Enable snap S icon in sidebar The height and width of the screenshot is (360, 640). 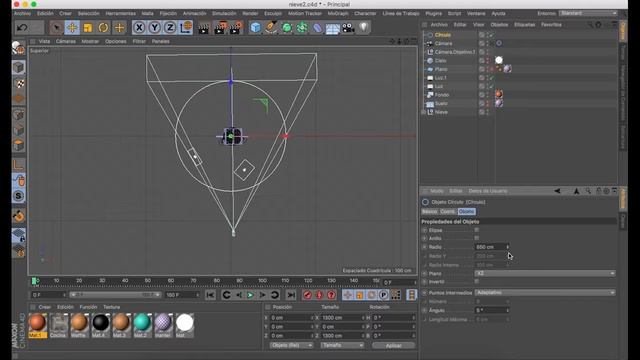pyautogui.click(x=19, y=196)
